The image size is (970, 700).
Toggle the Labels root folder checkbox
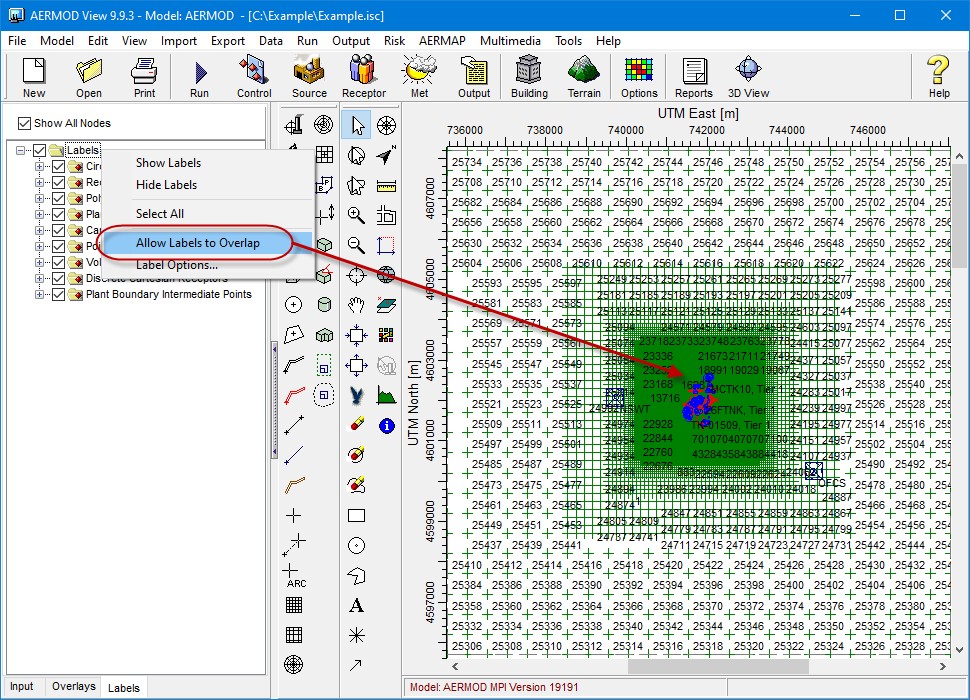tap(40, 150)
